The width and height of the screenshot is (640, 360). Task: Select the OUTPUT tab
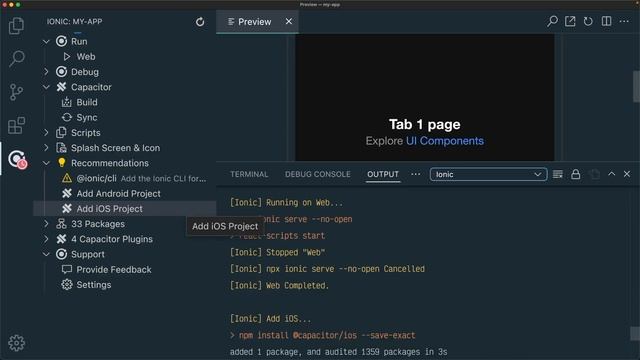click(x=383, y=174)
